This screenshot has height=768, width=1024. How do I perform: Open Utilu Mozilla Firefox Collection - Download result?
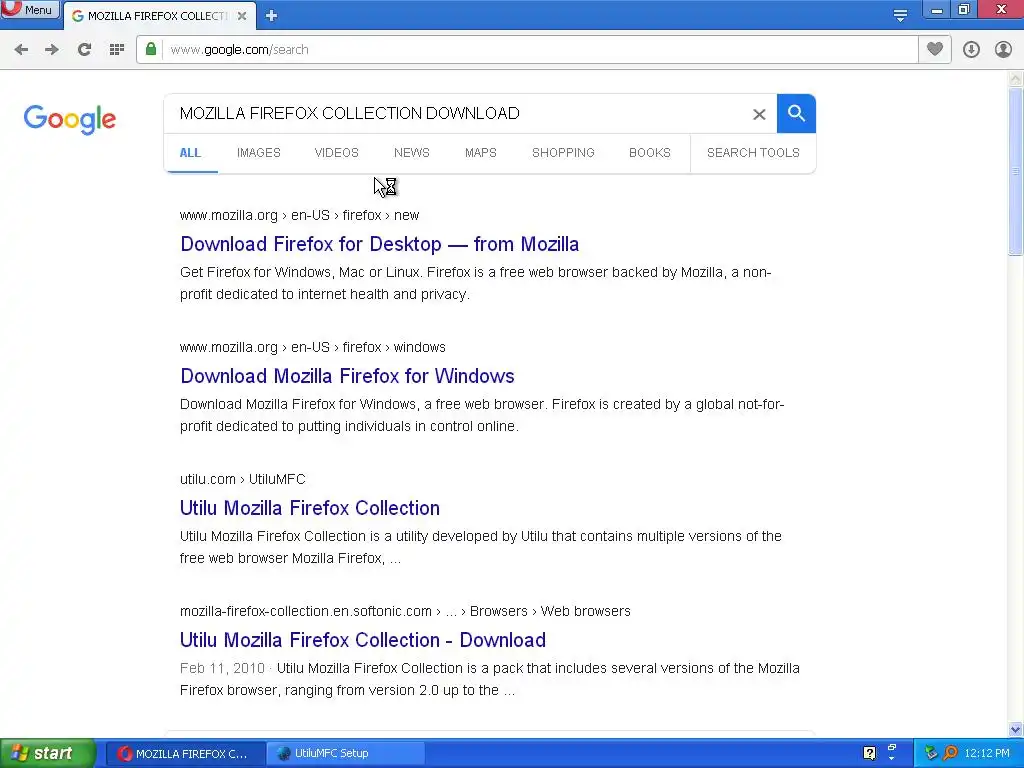[x=362, y=640]
